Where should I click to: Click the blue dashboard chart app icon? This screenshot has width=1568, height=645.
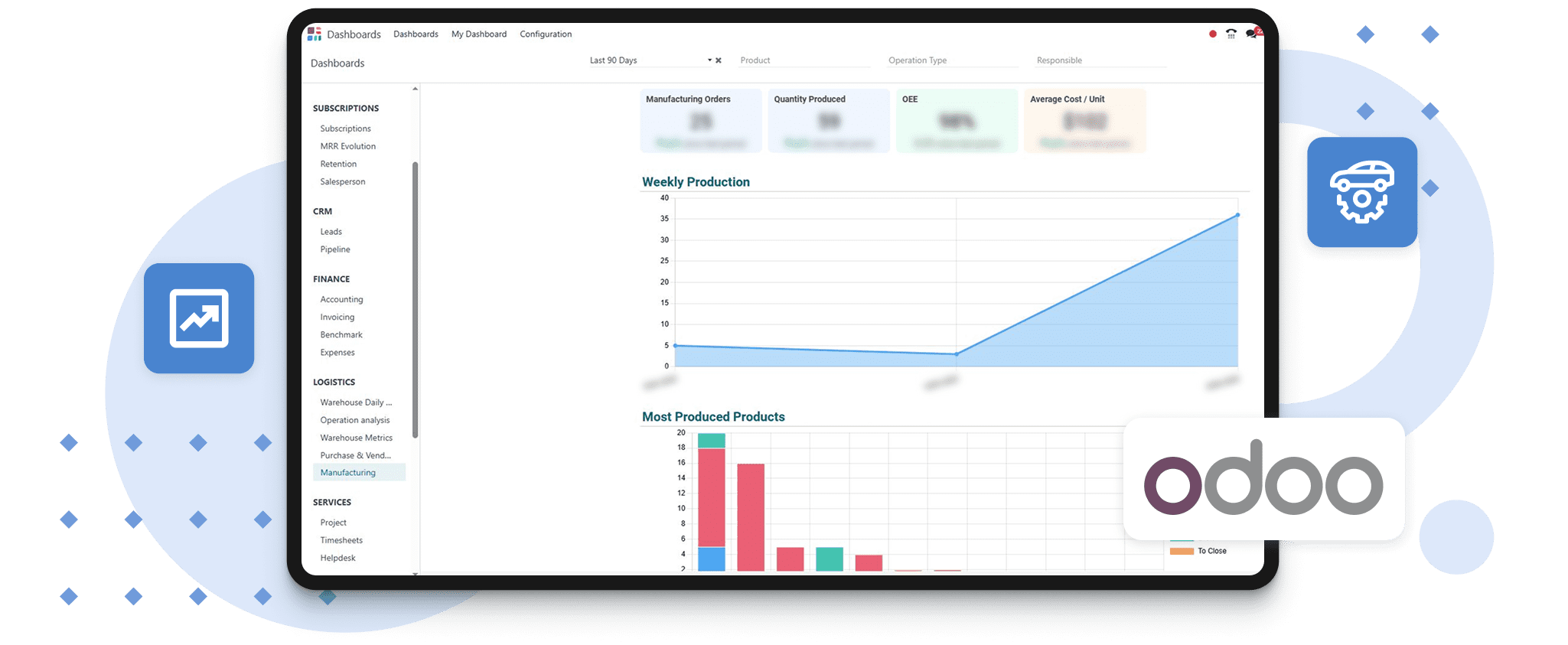[199, 318]
